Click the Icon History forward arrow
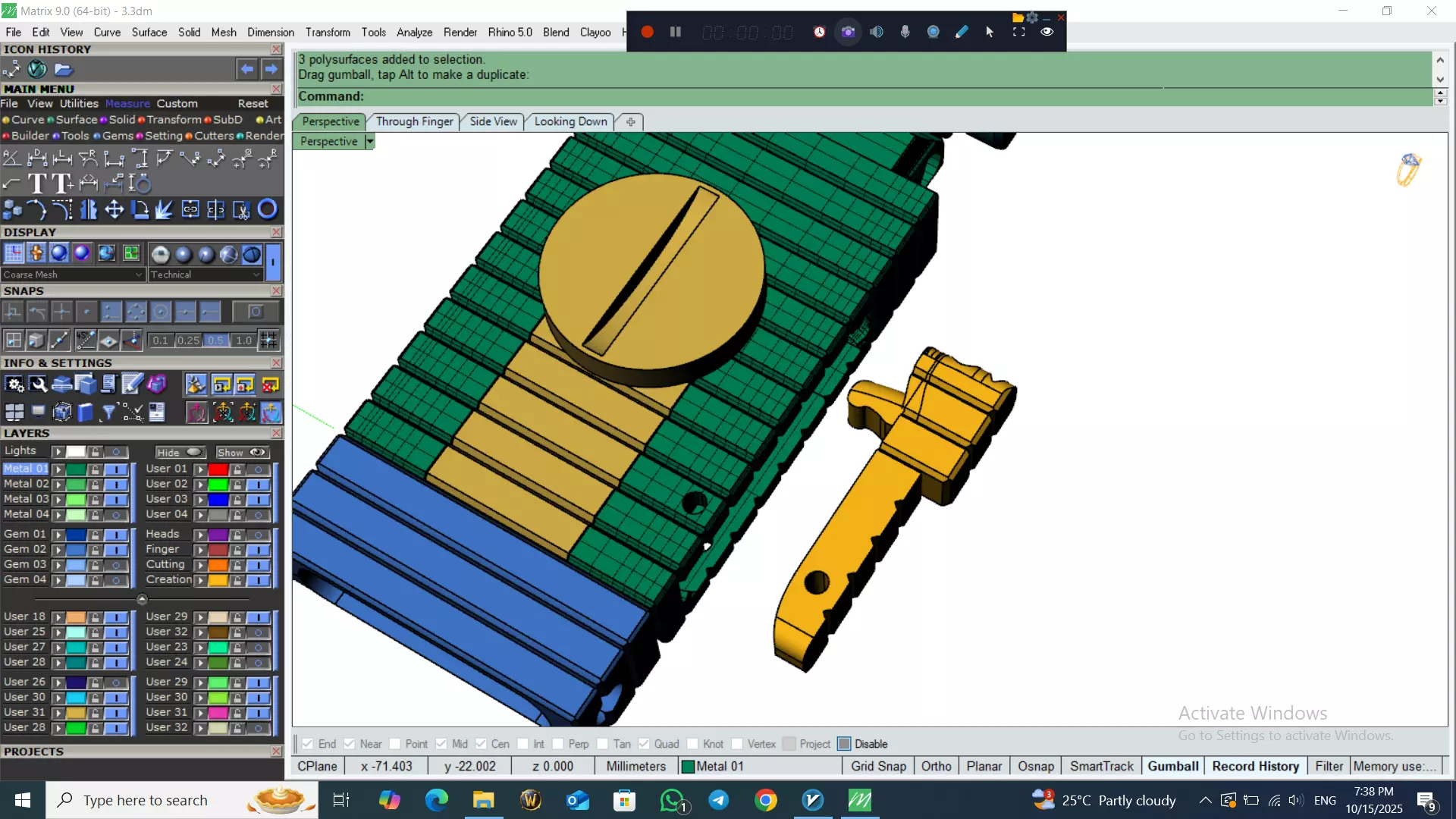1456x819 pixels. [271, 69]
